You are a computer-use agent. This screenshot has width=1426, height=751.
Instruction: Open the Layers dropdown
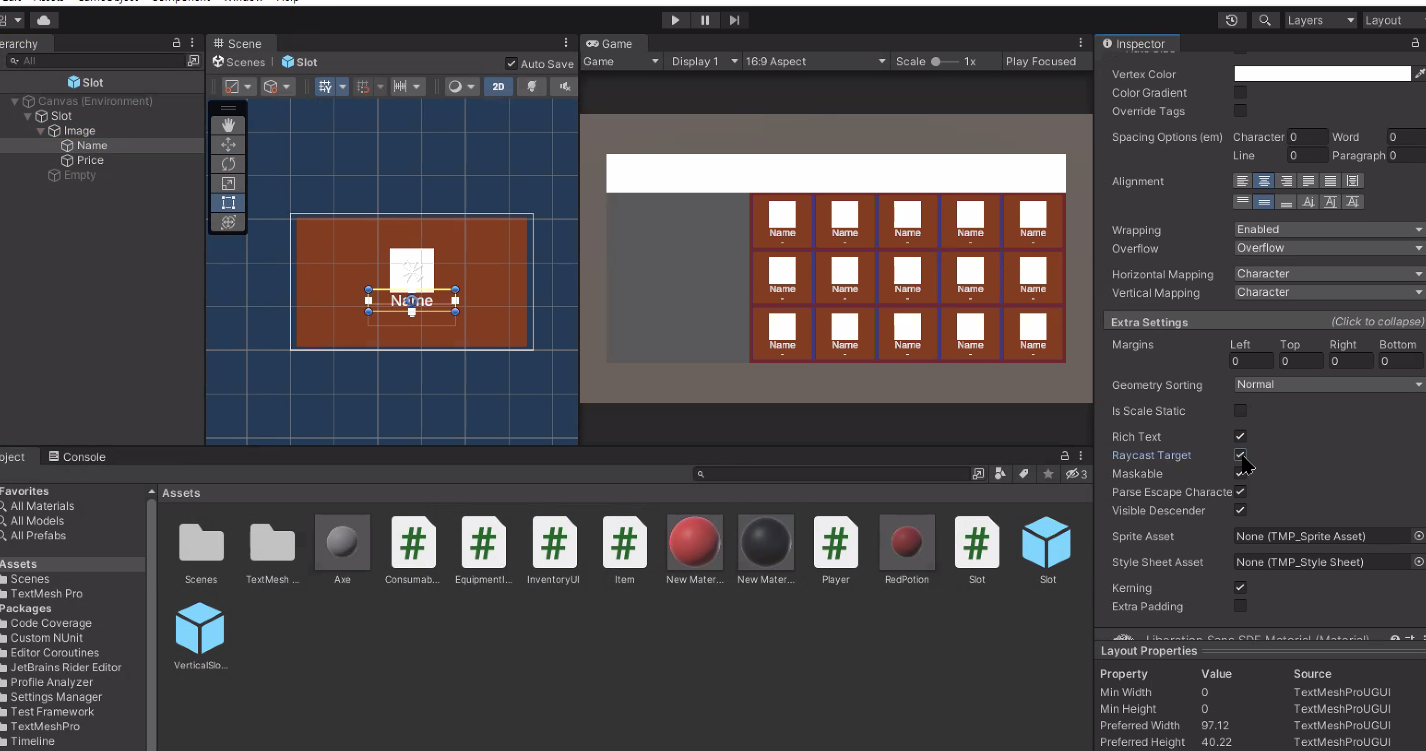(x=1320, y=20)
